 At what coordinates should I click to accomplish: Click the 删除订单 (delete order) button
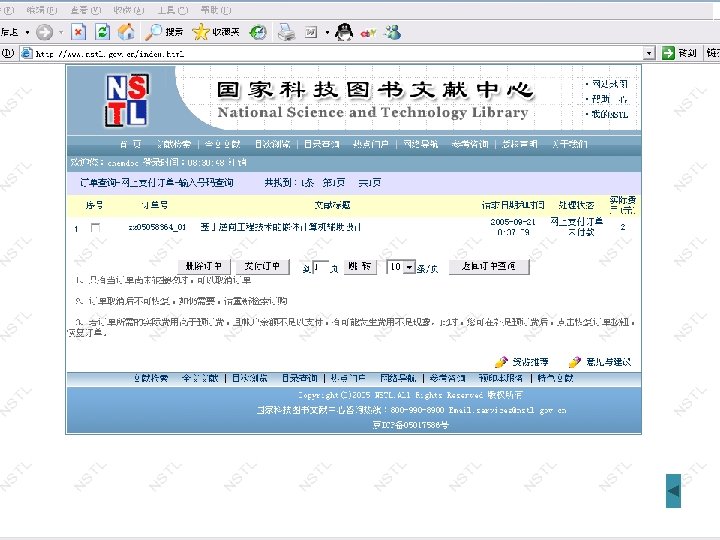click(204, 266)
